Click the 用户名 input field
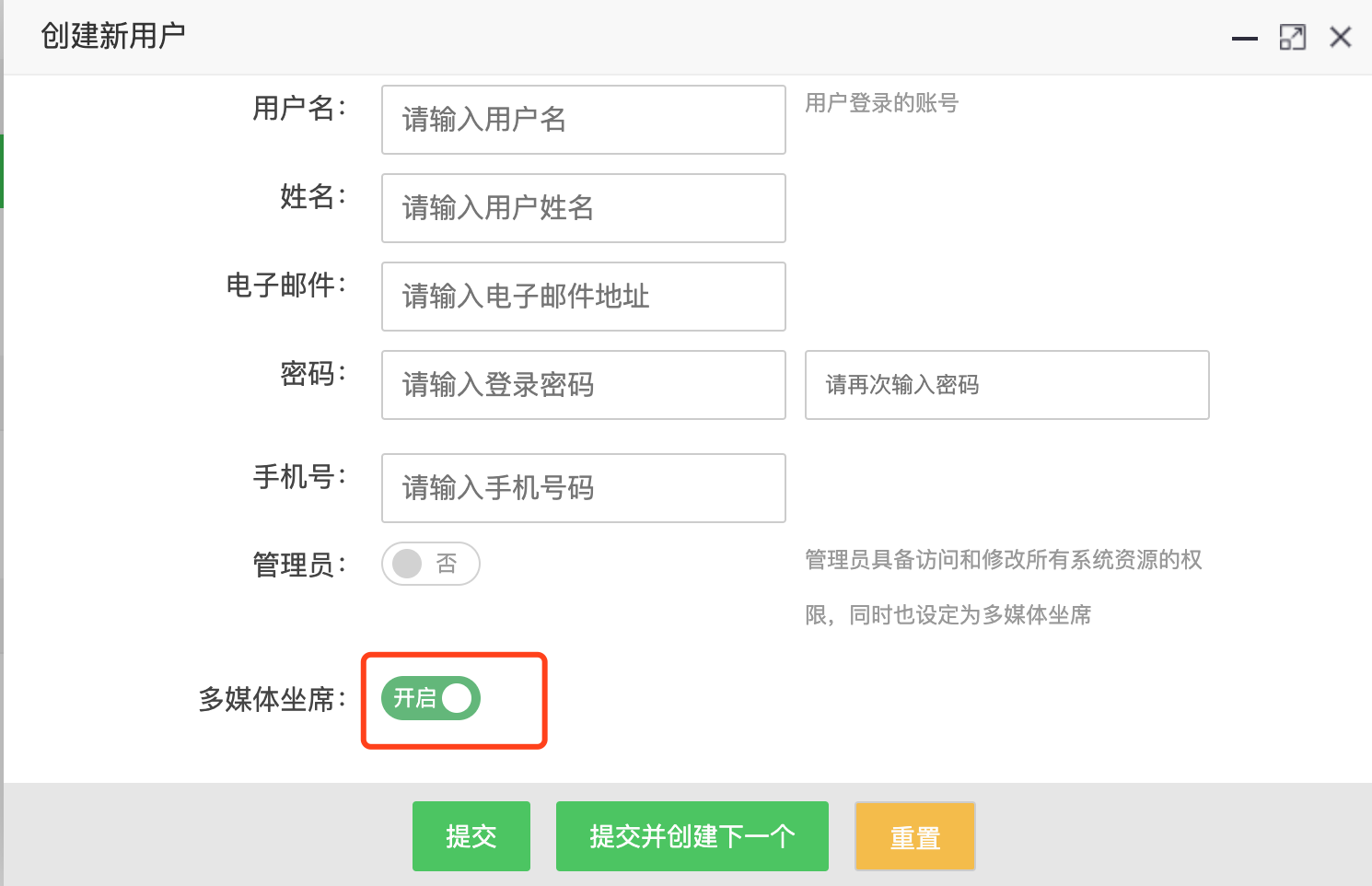The width and height of the screenshot is (1372, 886). pos(583,120)
